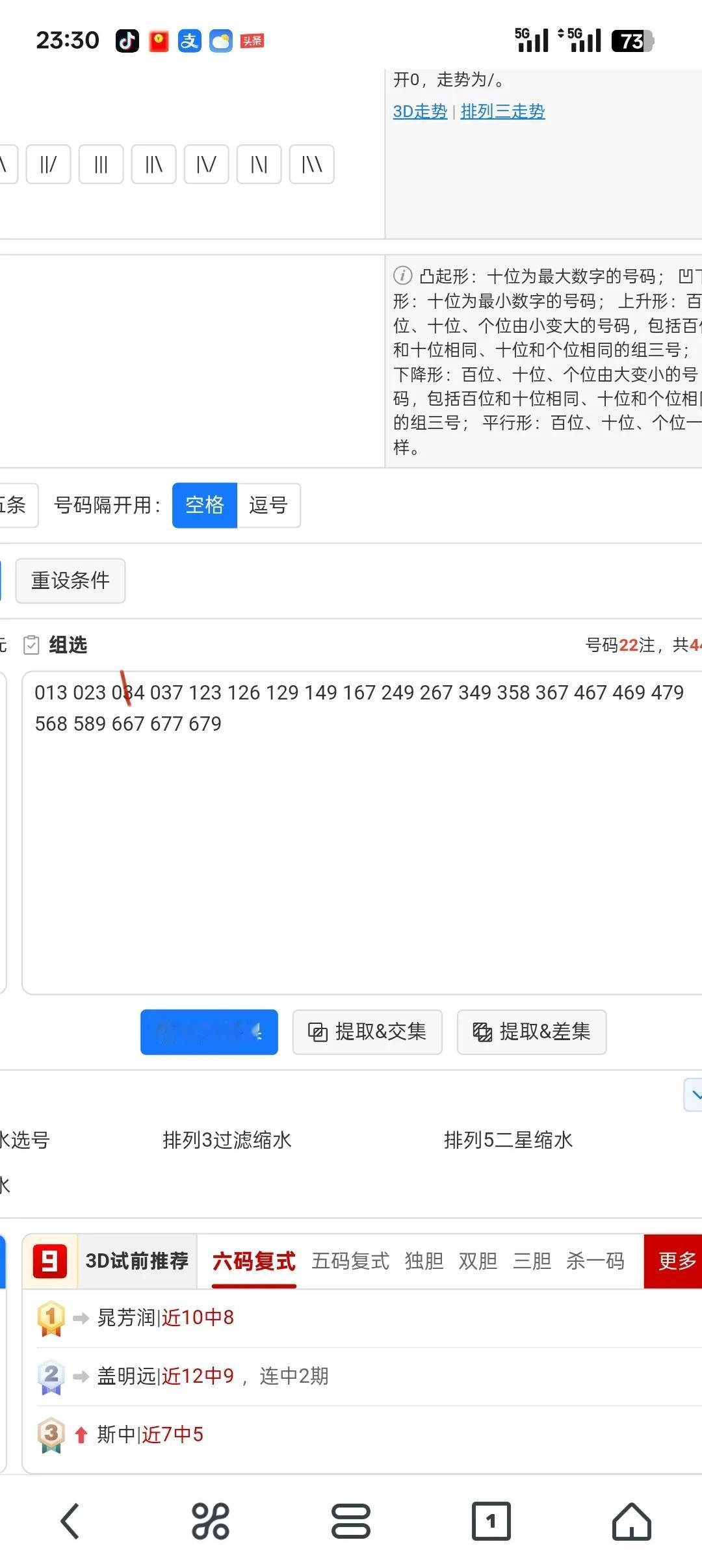Image resolution: width=702 pixels, height=1568 pixels.
Task: Expand the blue chevron dropdown at right
Action: pyautogui.click(x=694, y=1095)
